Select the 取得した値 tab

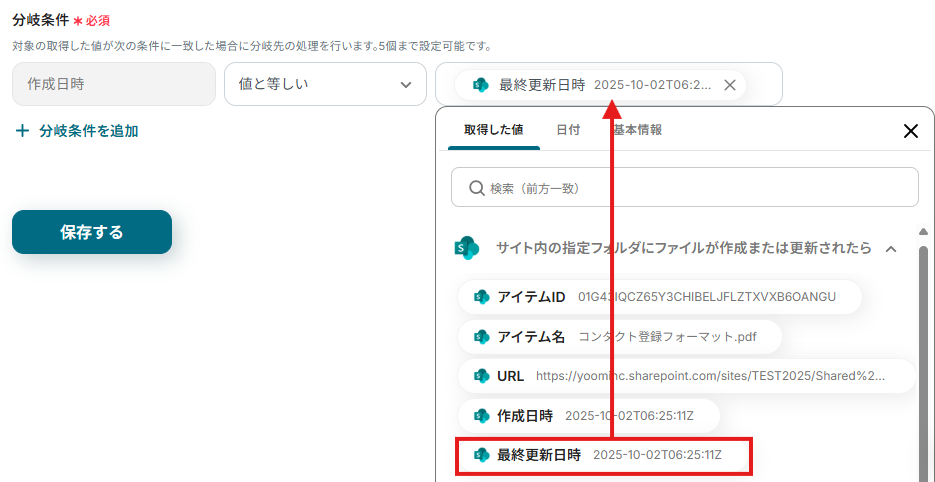pyautogui.click(x=493, y=130)
